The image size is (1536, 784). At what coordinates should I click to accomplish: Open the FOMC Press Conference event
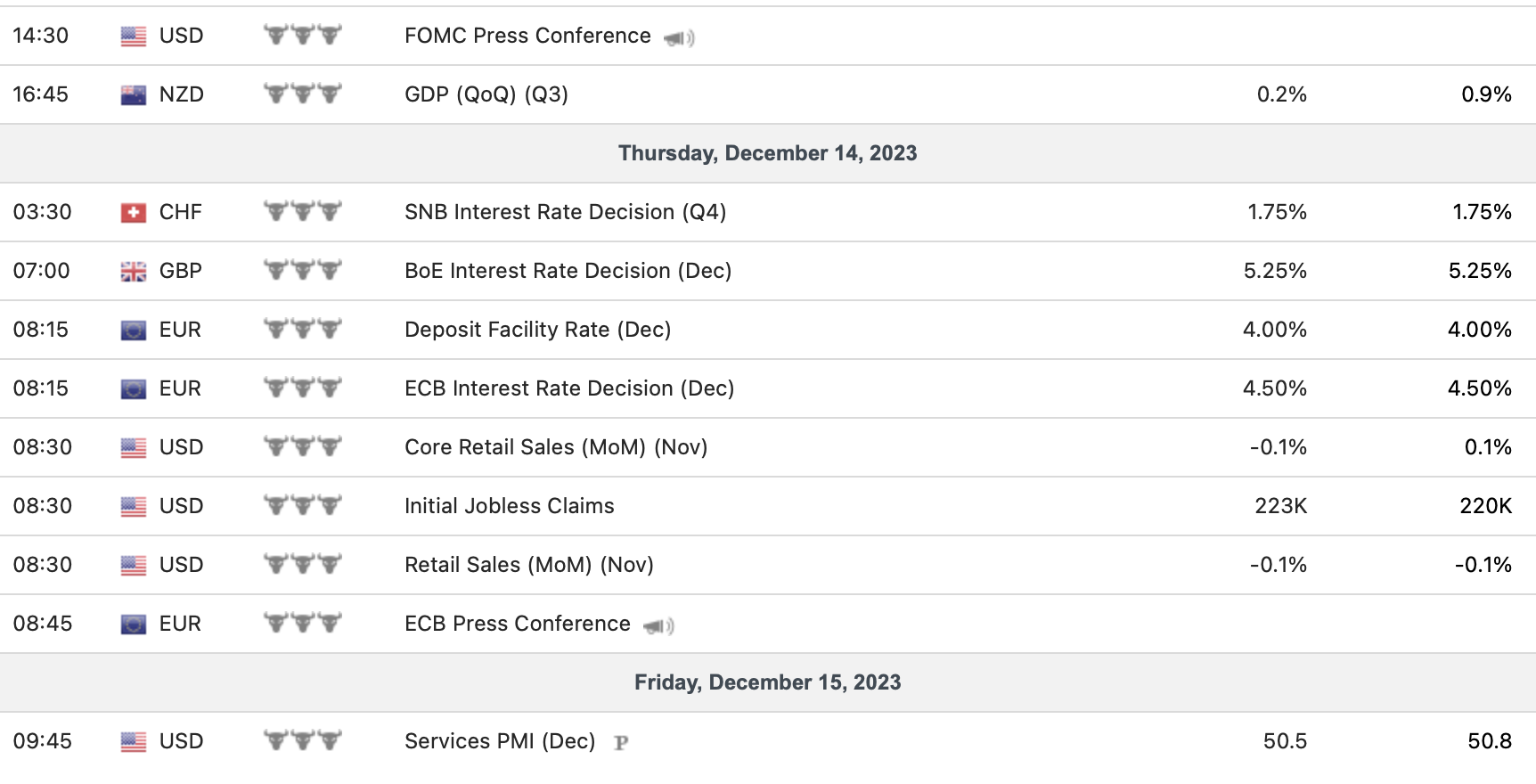tap(527, 36)
